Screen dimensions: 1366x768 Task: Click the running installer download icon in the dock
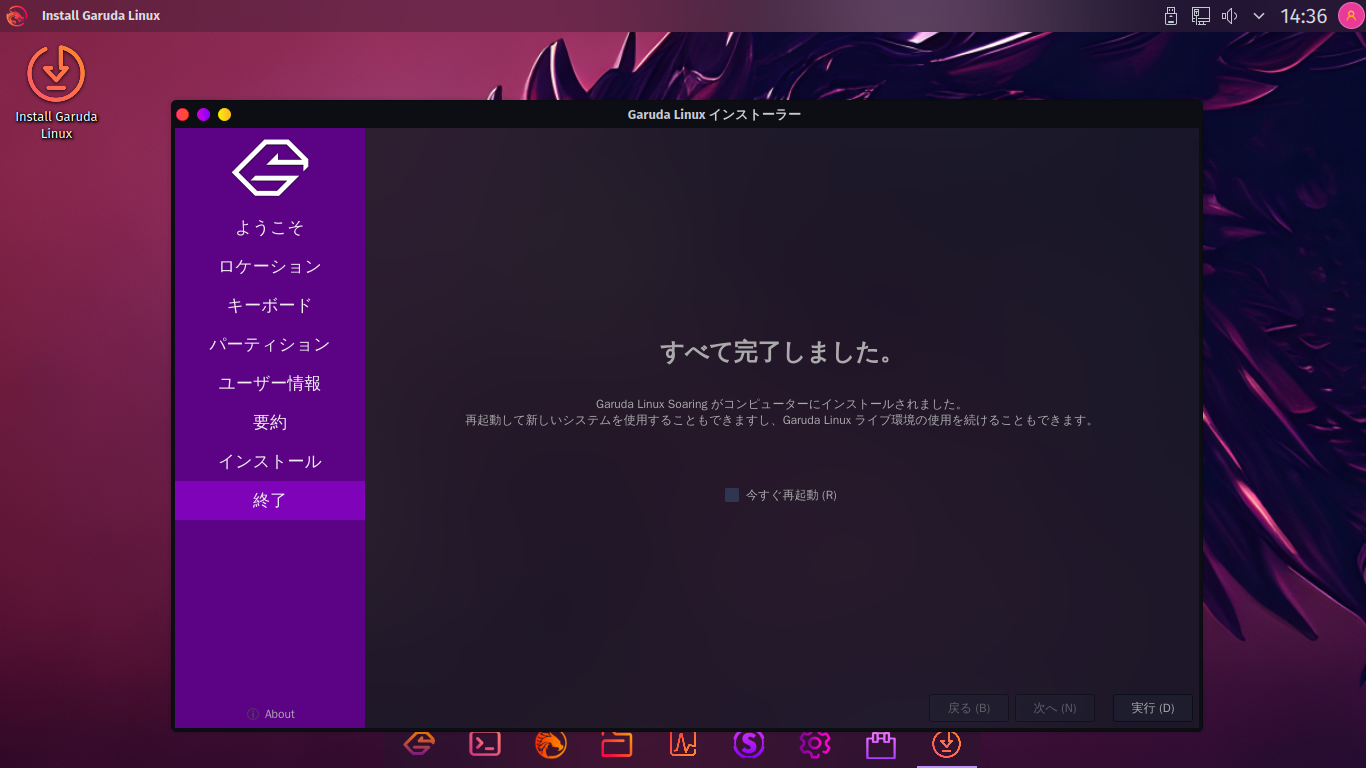[x=947, y=744]
